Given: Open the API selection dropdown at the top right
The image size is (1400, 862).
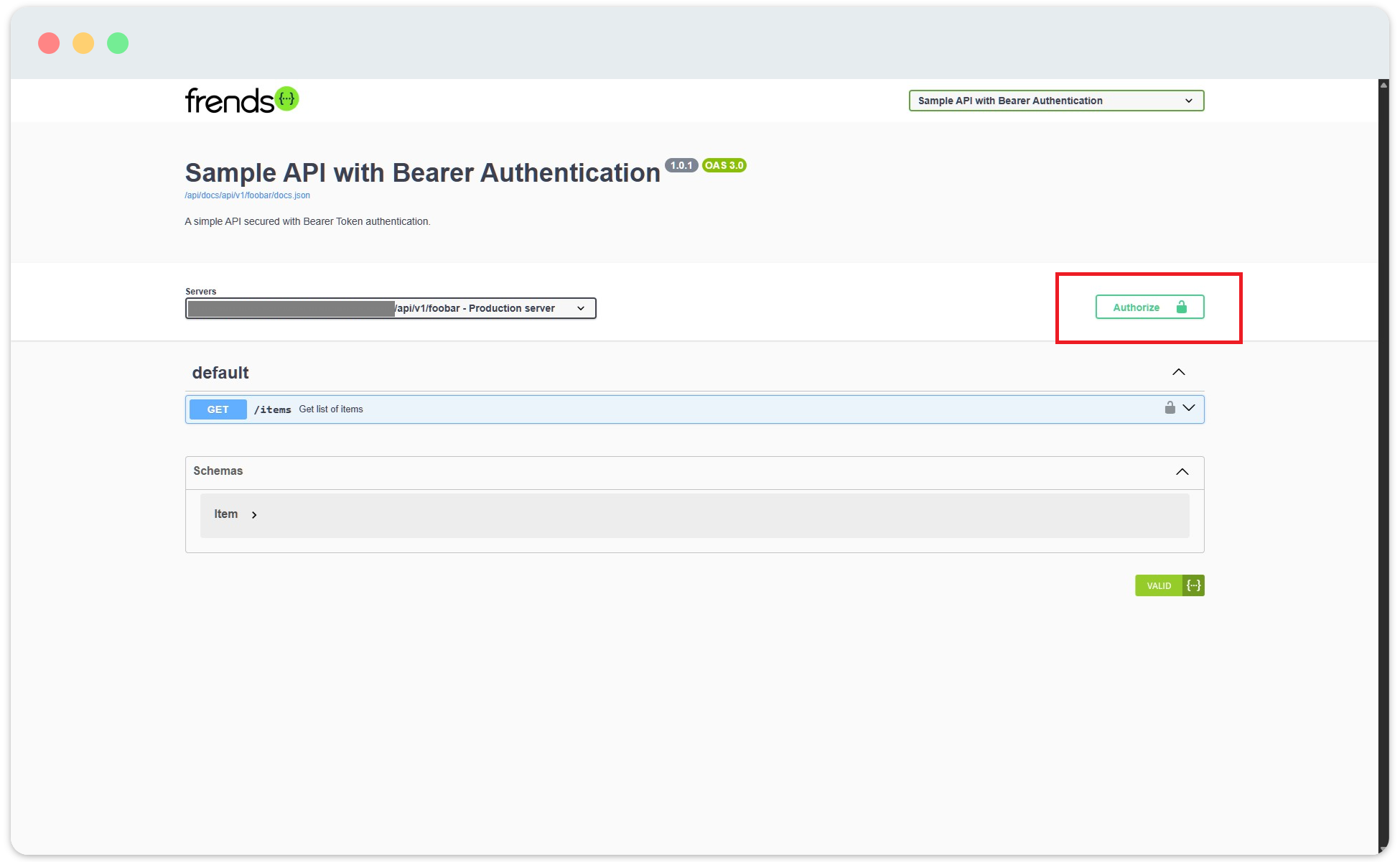Looking at the screenshot, I should 1055,101.
